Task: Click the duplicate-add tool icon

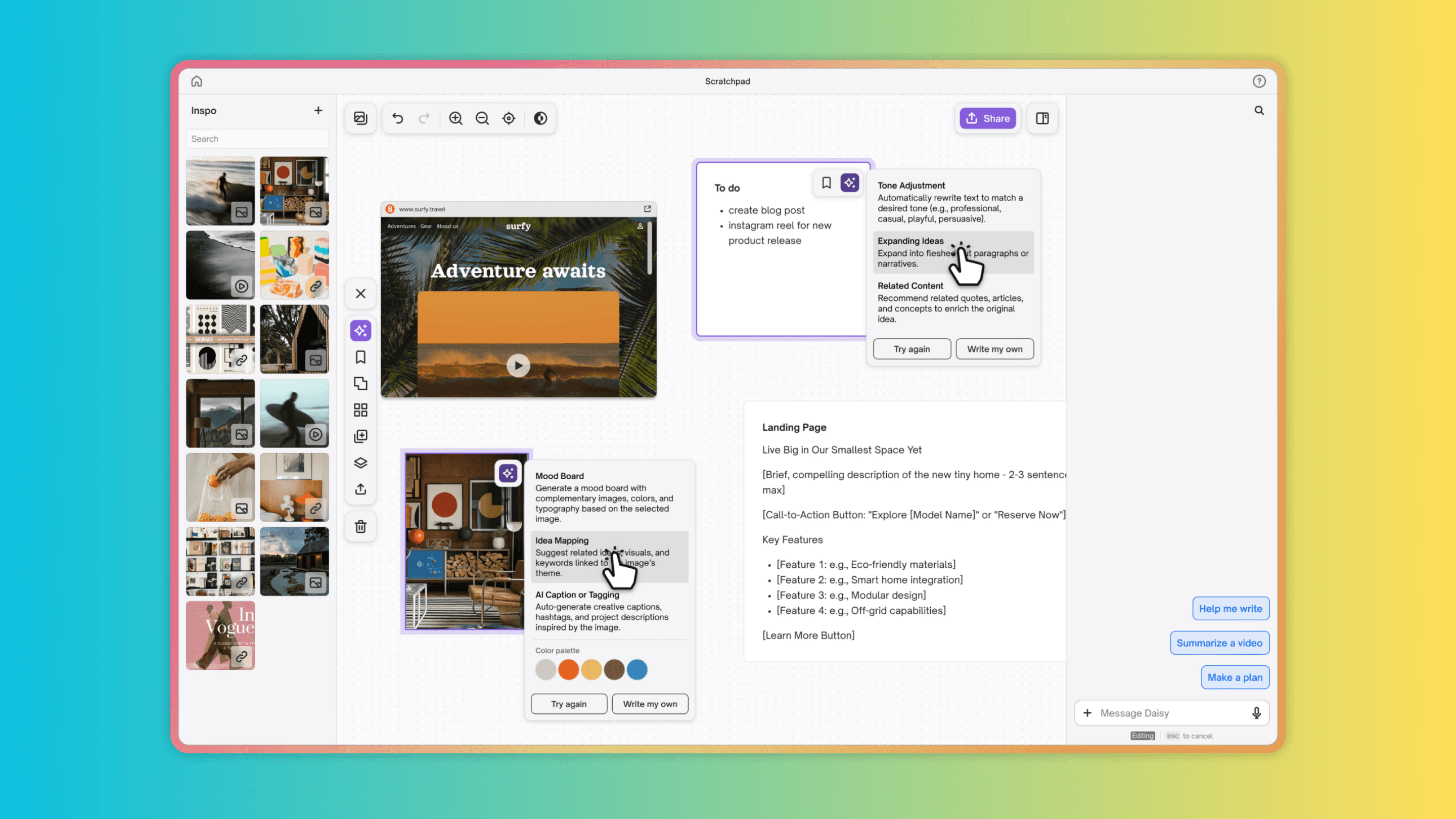Action: pos(360,436)
